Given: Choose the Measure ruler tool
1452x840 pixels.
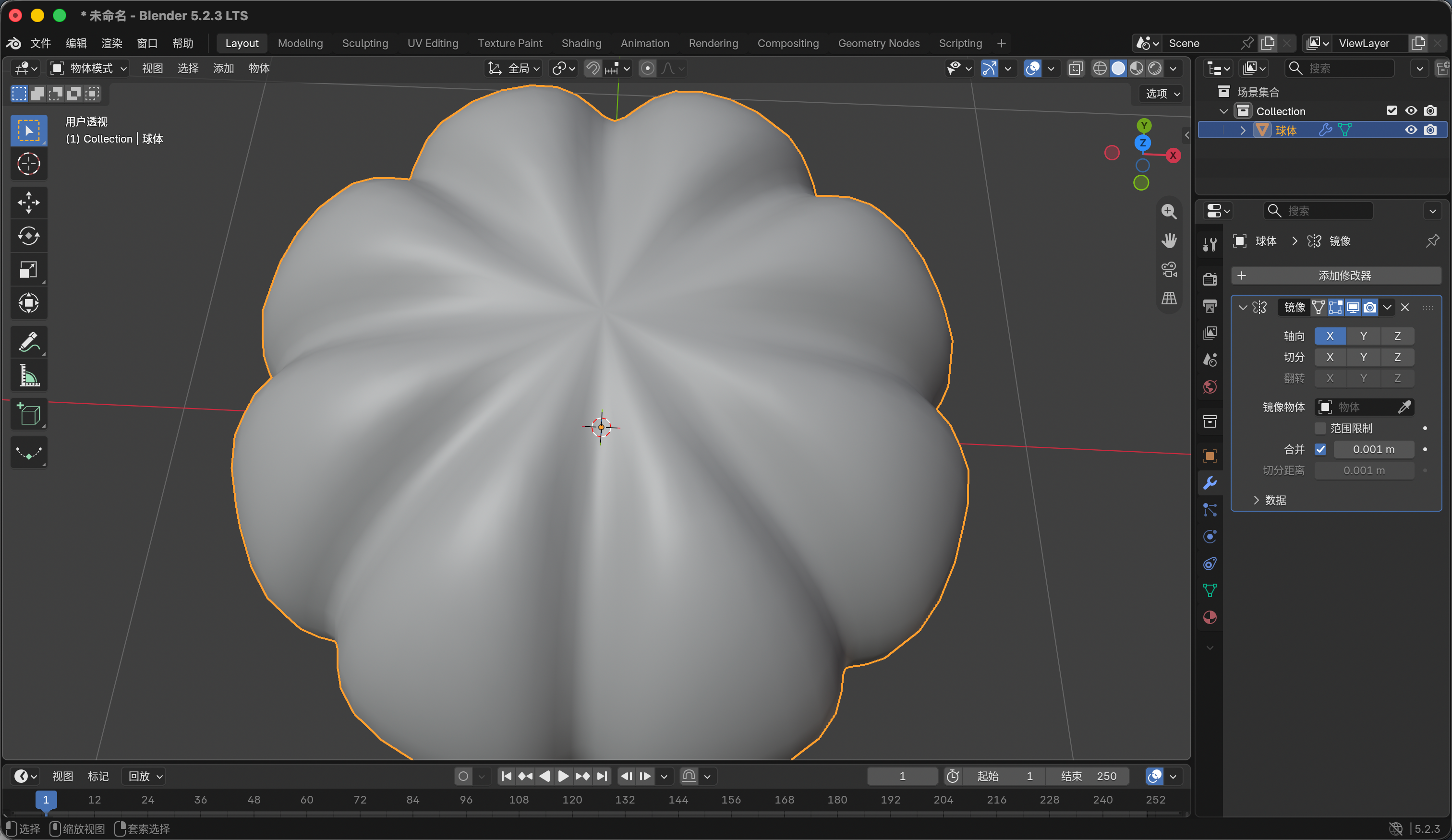Looking at the screenshot, I should pyautogui.click(x=28, y=375).
